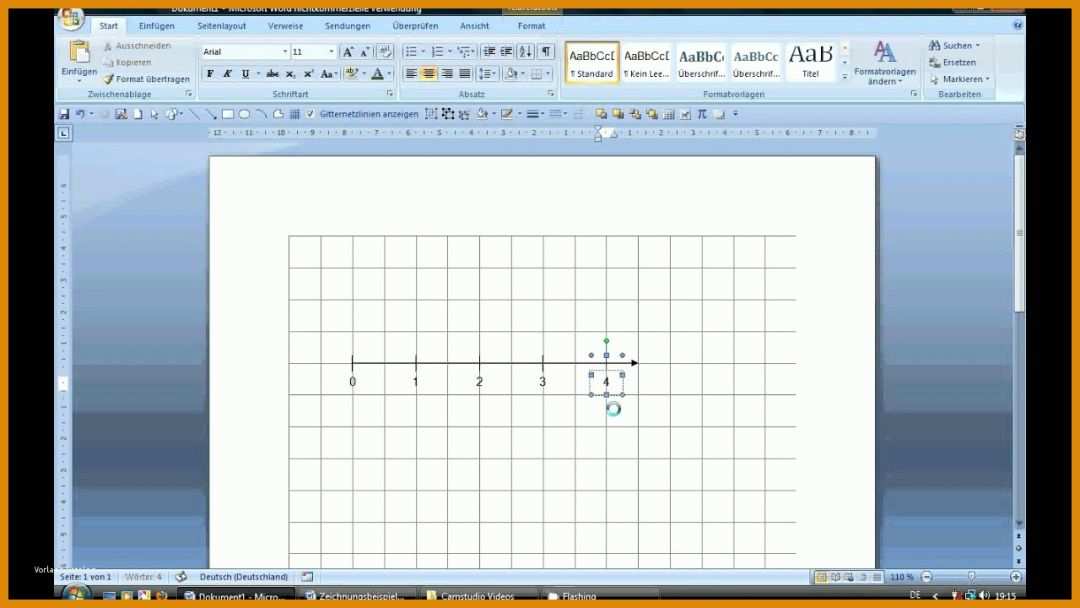Toggle superscript formatting
The height and width of the screenshot is (608, 1080).
click(x=308, y=74)
